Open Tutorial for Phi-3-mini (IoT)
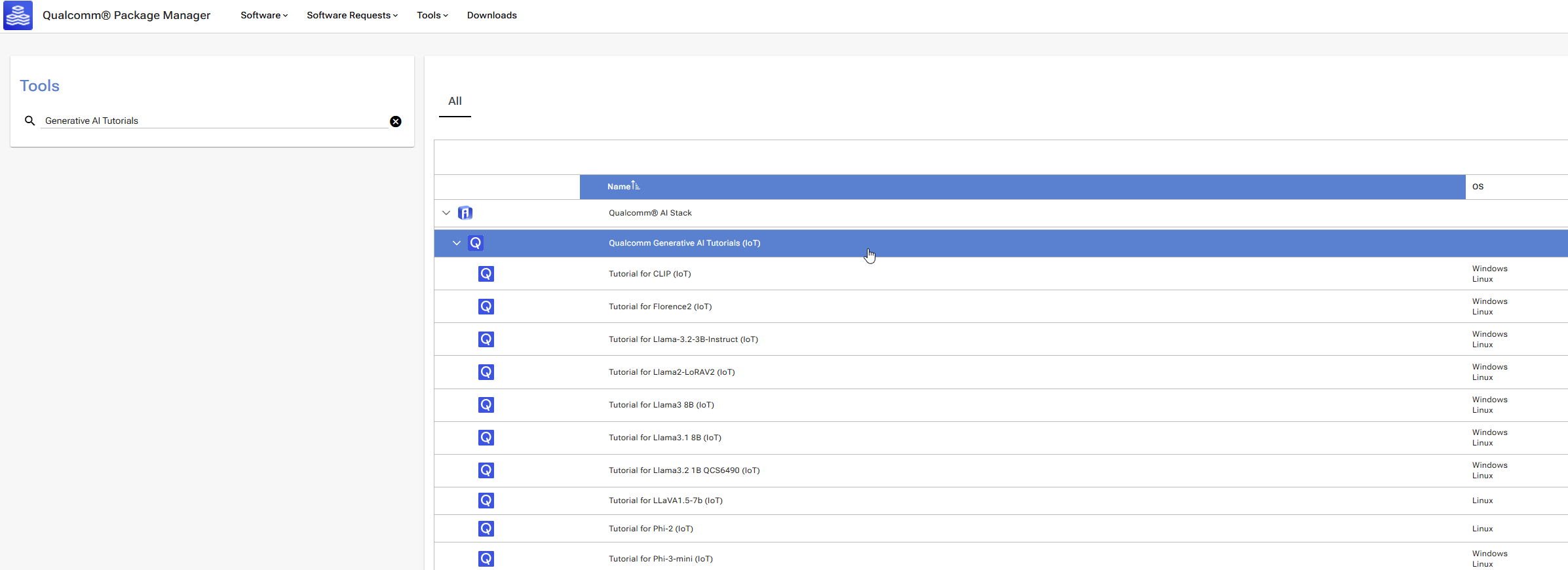This screenshot has width=1568, height=570. [x=660, y=559]
